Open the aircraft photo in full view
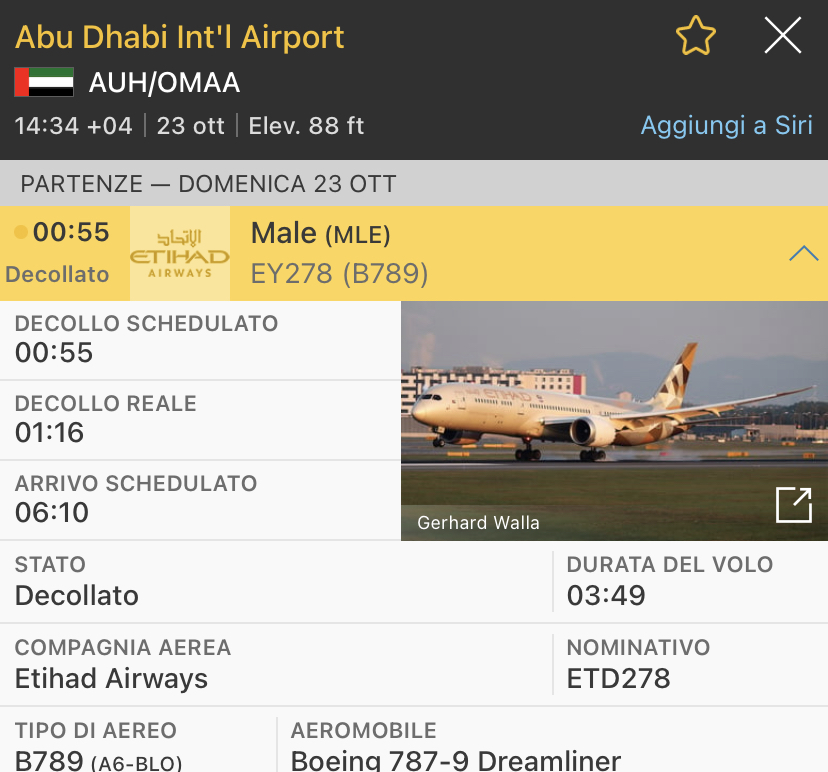828x772 pixels. pyautogui.click(x=794, y=505)
